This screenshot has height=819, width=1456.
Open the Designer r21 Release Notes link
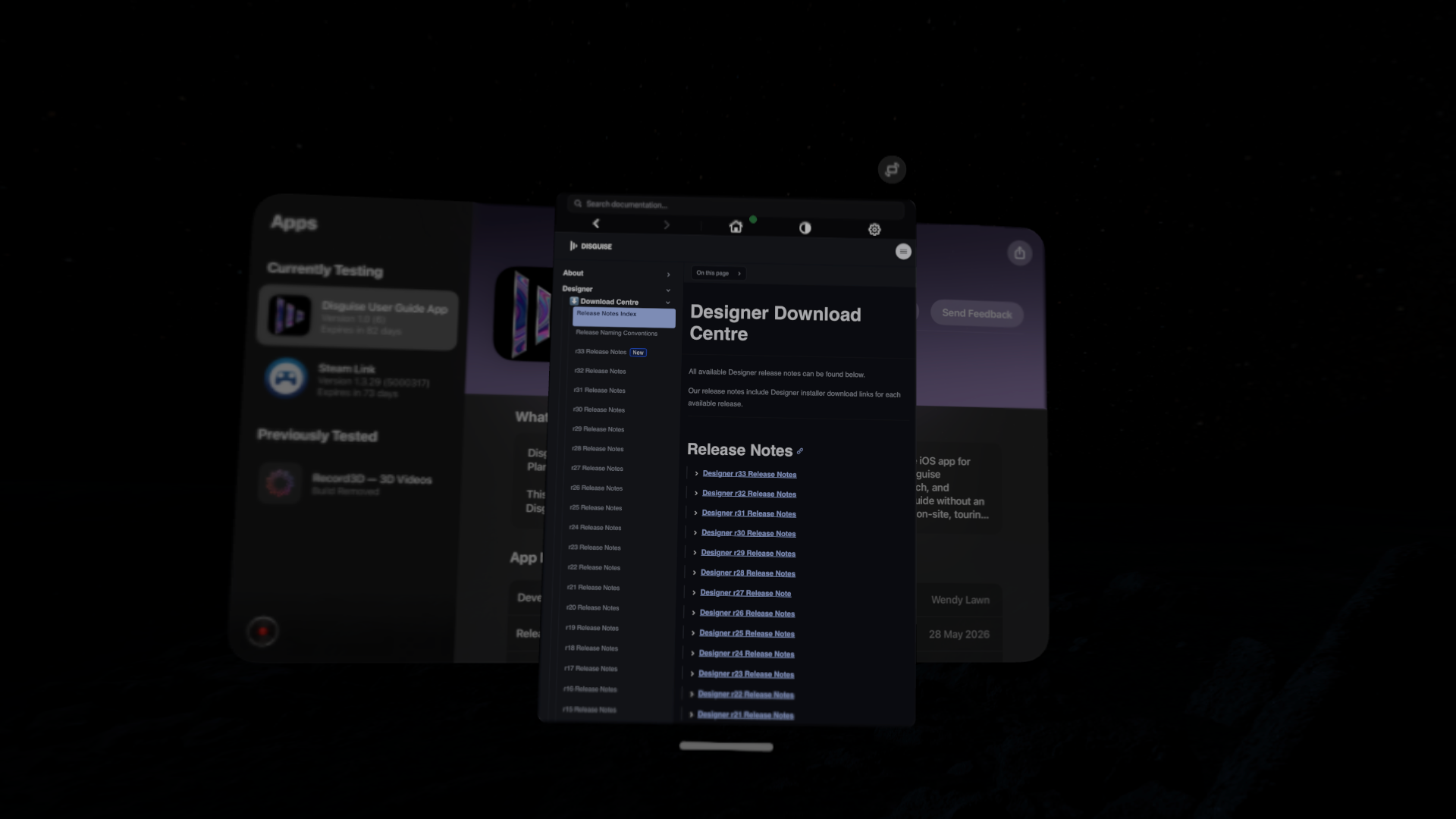[x=745, y=714]
